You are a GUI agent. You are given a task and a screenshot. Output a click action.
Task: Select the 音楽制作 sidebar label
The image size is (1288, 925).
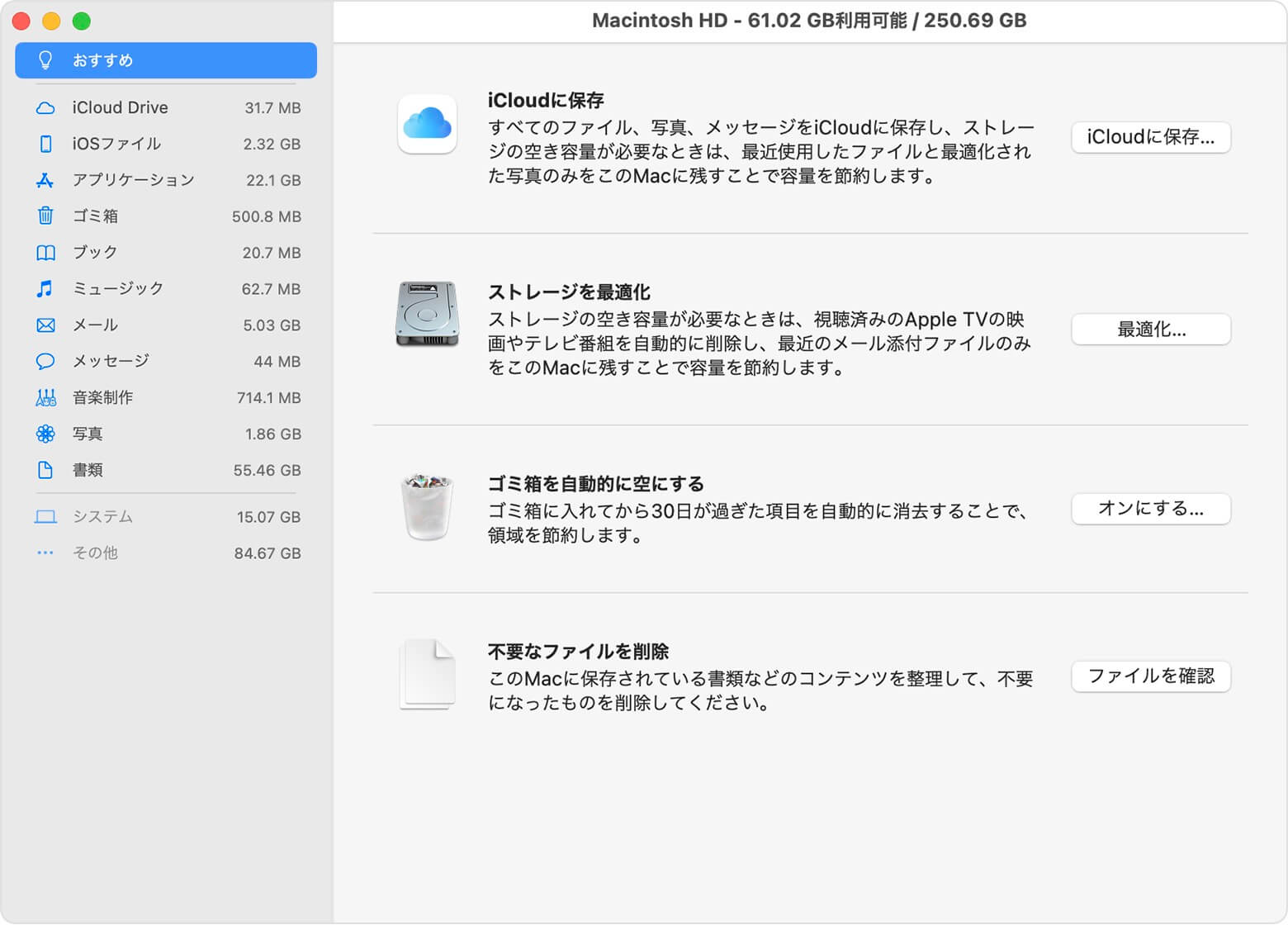pyautogui.click(x=102, y=397)
